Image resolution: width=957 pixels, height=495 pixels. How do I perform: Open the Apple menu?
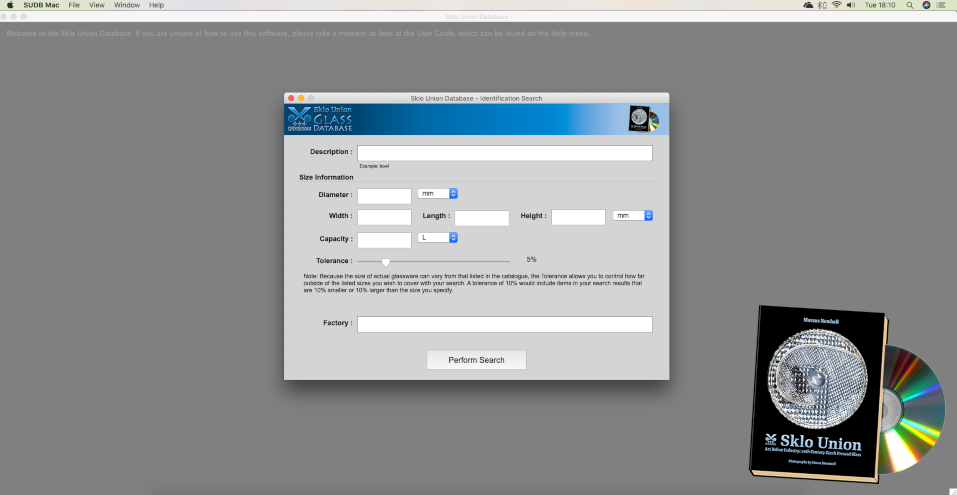(10, 5)
